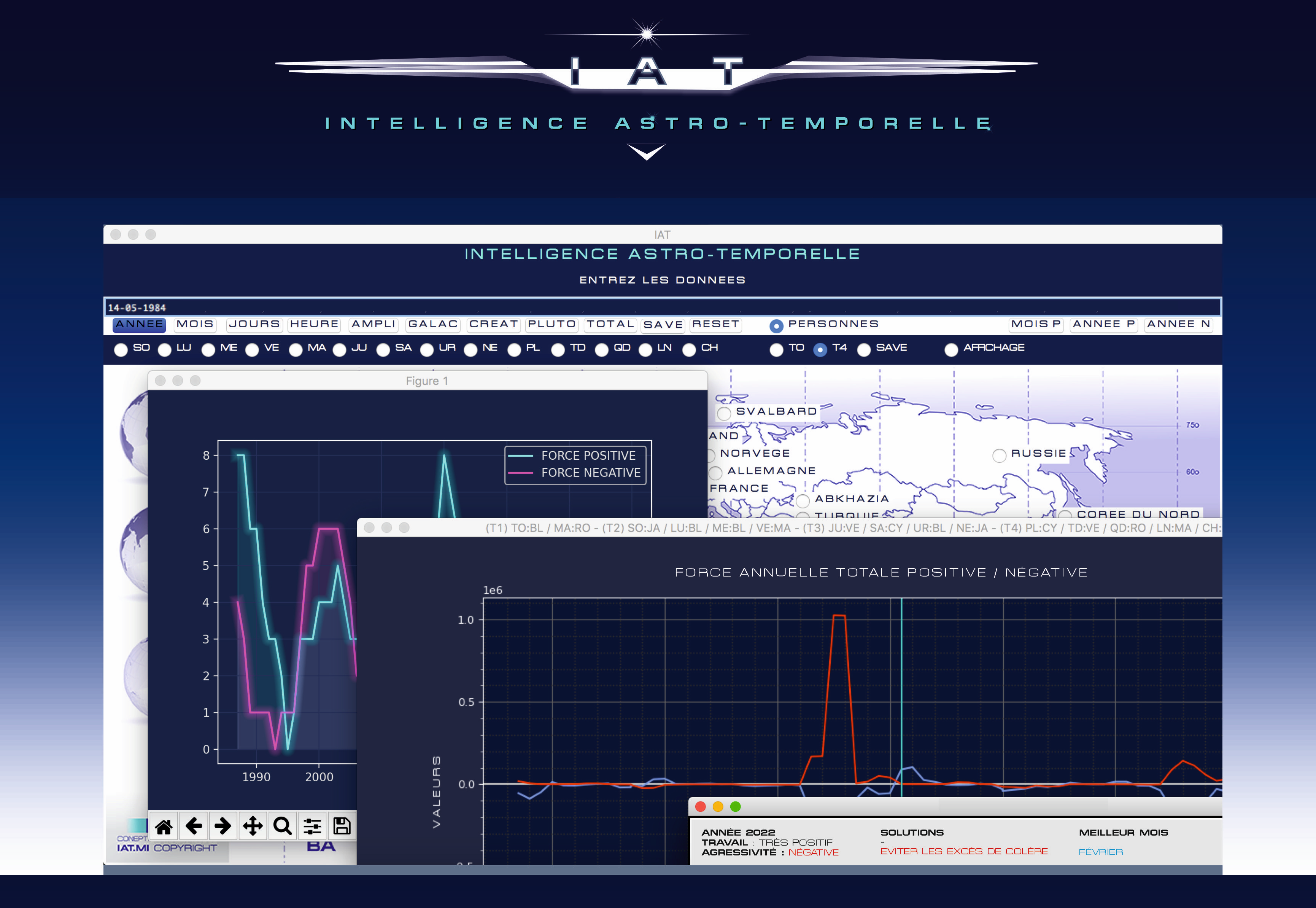
Task: Select SVALBARD radio on the map
Action: [724, 413]
